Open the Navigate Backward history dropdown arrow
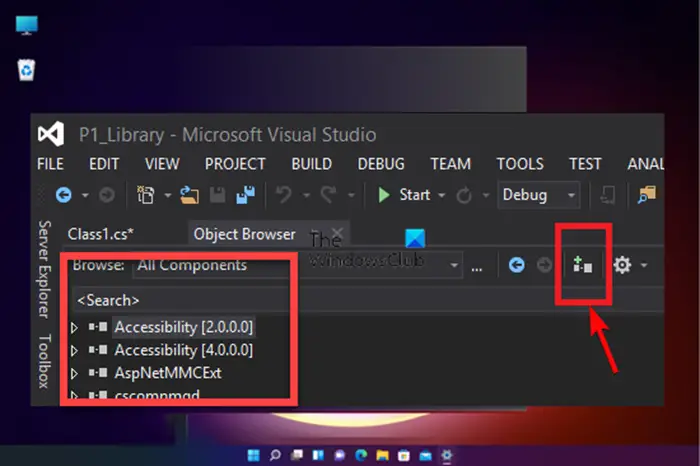The width and height of the screenshot is (700, 466). click(85, 195)
